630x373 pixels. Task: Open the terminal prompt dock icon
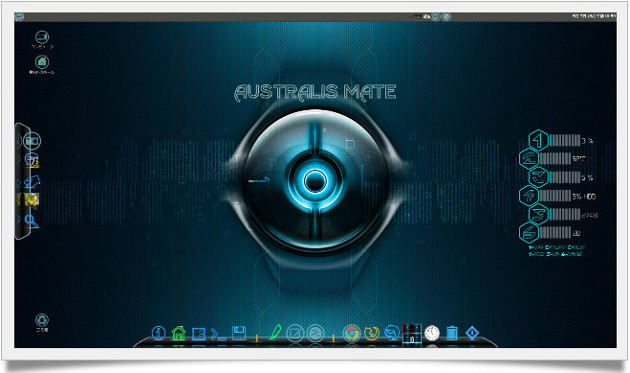(x=218, y=334)
